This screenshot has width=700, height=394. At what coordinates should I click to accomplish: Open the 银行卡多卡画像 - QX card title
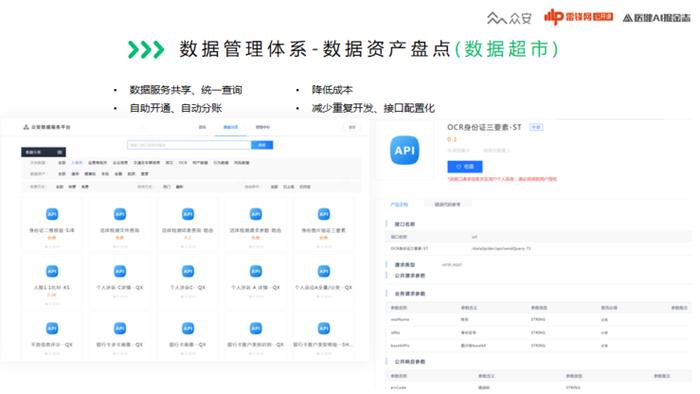click(x=120, y=345)
